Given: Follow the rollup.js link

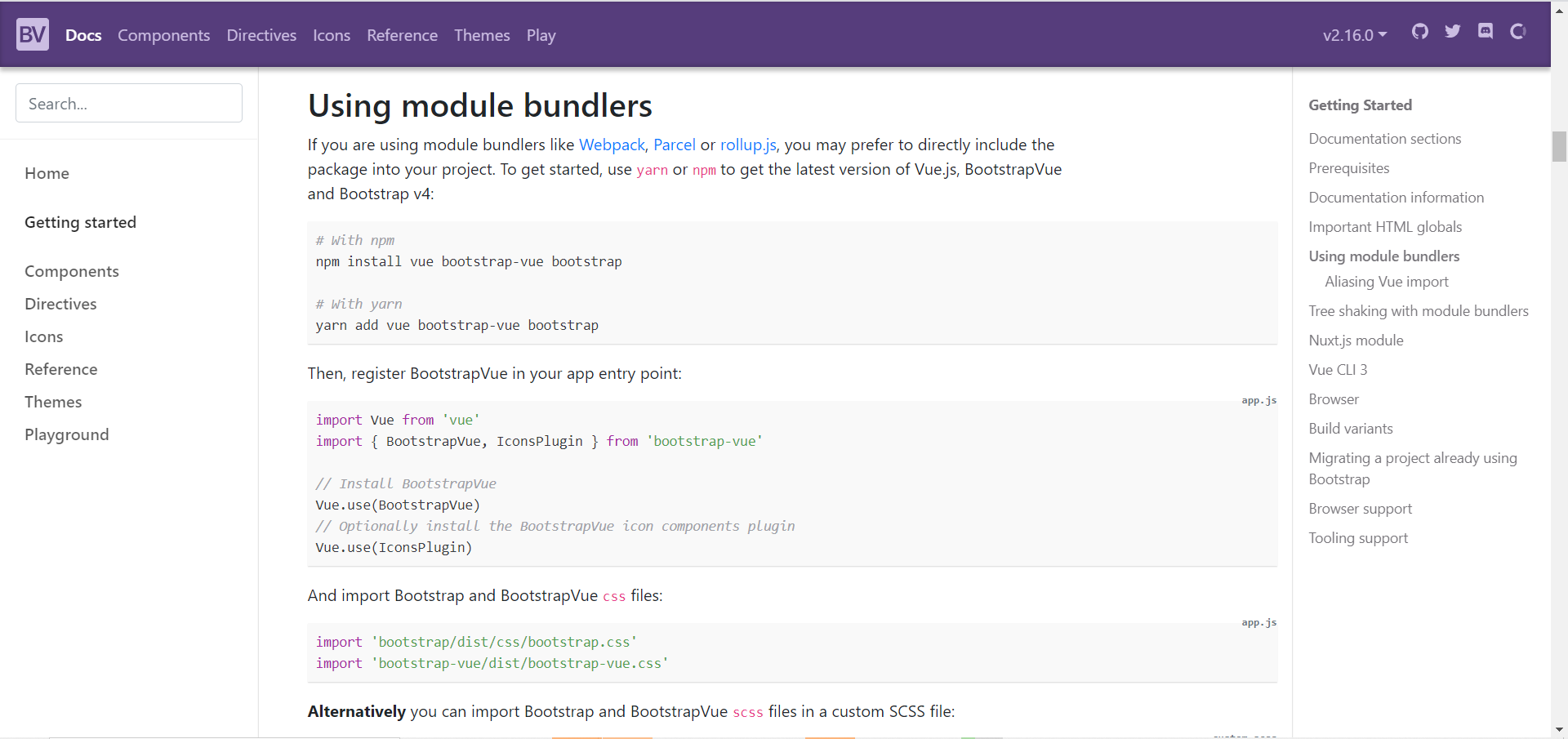Looking at the screenshot, I should 748,145.
